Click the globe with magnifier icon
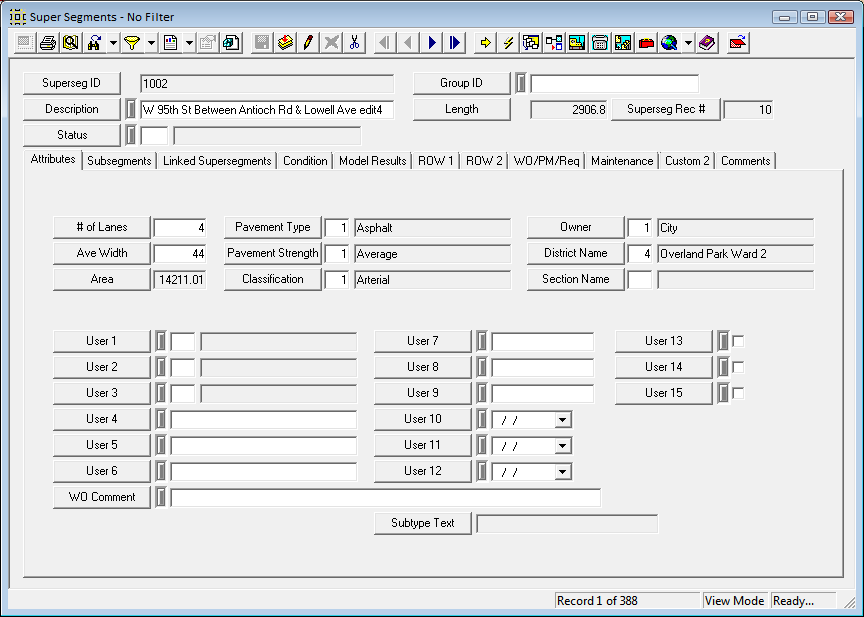The width and height of the screenshot is (864, 617). tap(669, 43)
